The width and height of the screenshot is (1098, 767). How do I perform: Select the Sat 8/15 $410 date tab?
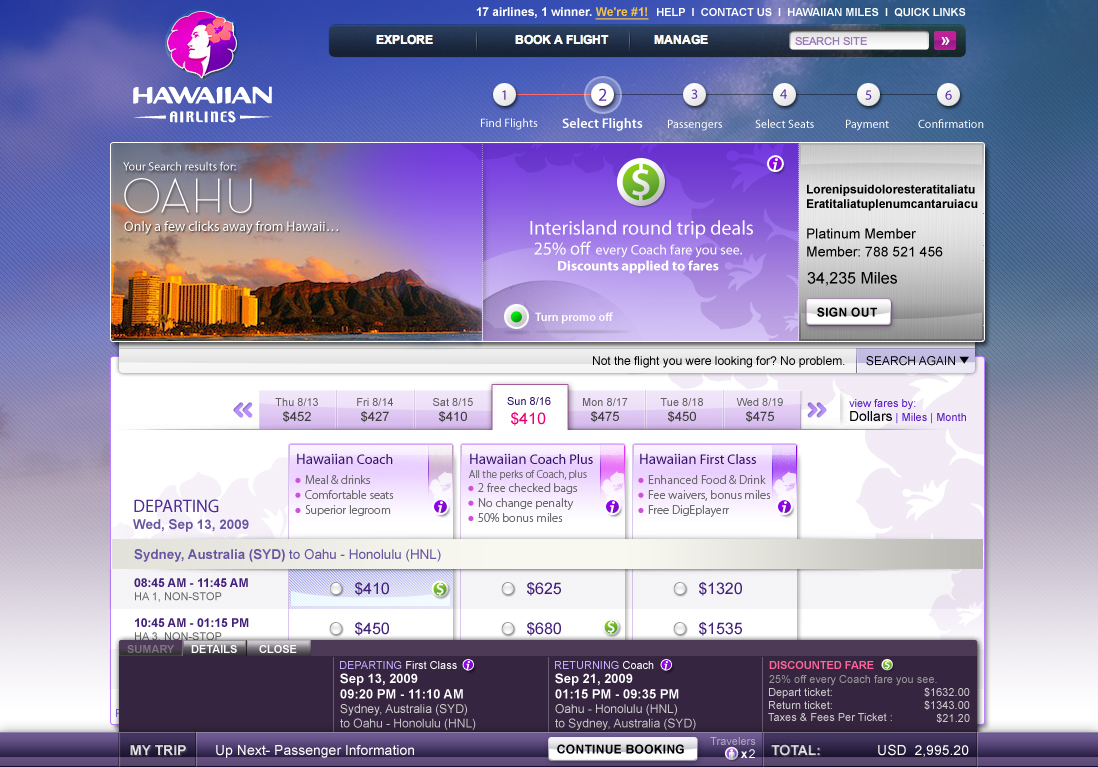[452, 410]
